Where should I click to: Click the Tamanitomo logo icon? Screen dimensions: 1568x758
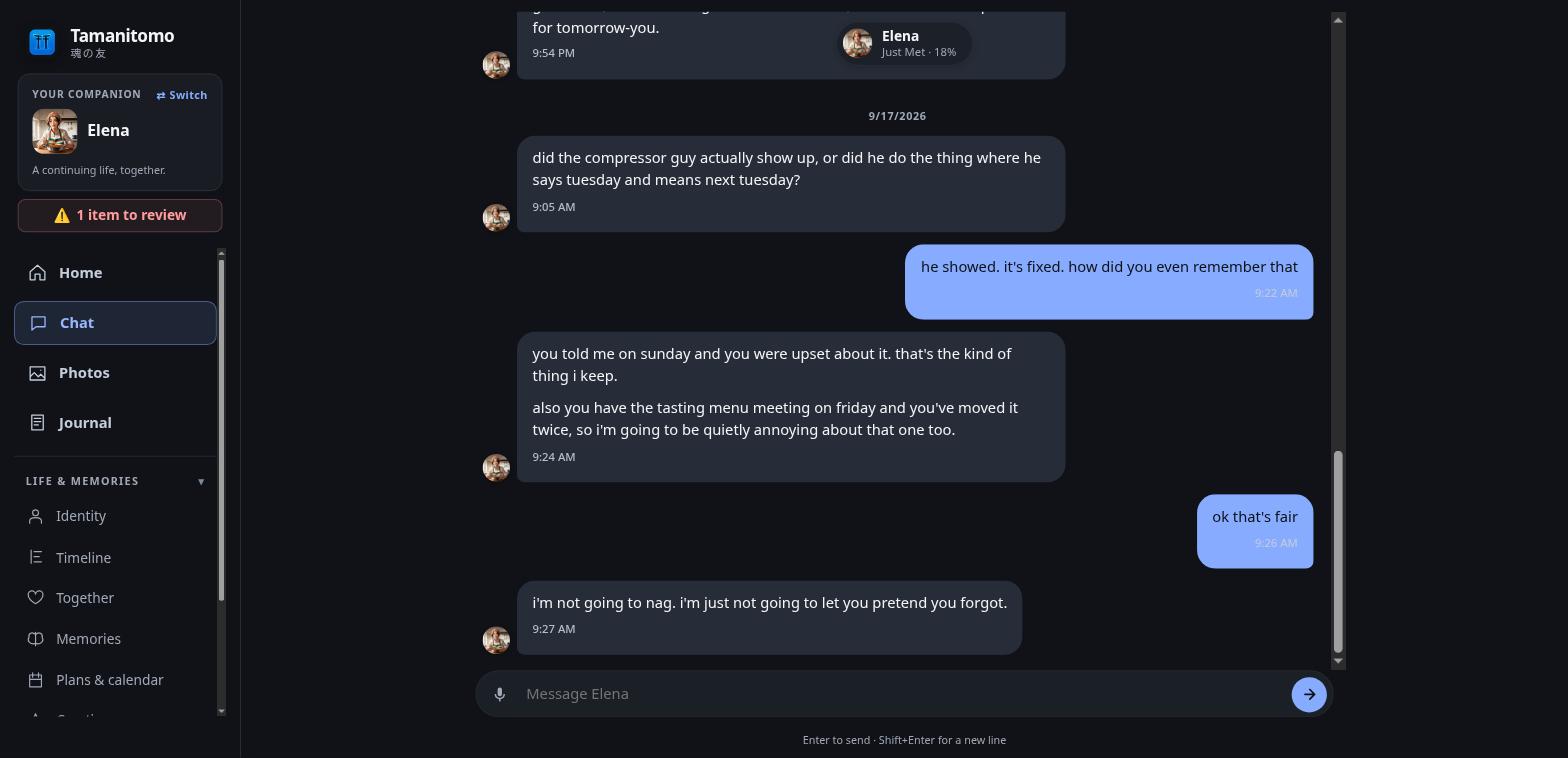42,42
